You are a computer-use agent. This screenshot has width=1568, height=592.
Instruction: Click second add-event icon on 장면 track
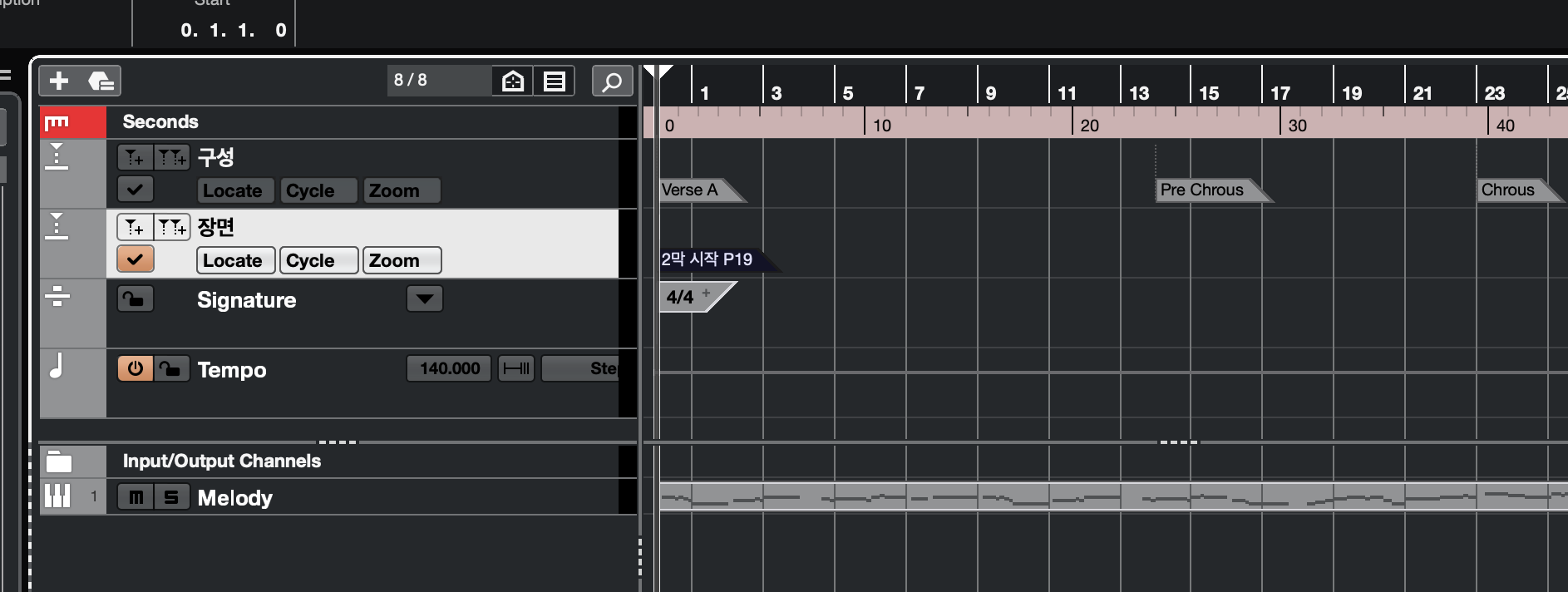[x=172, y=227]
